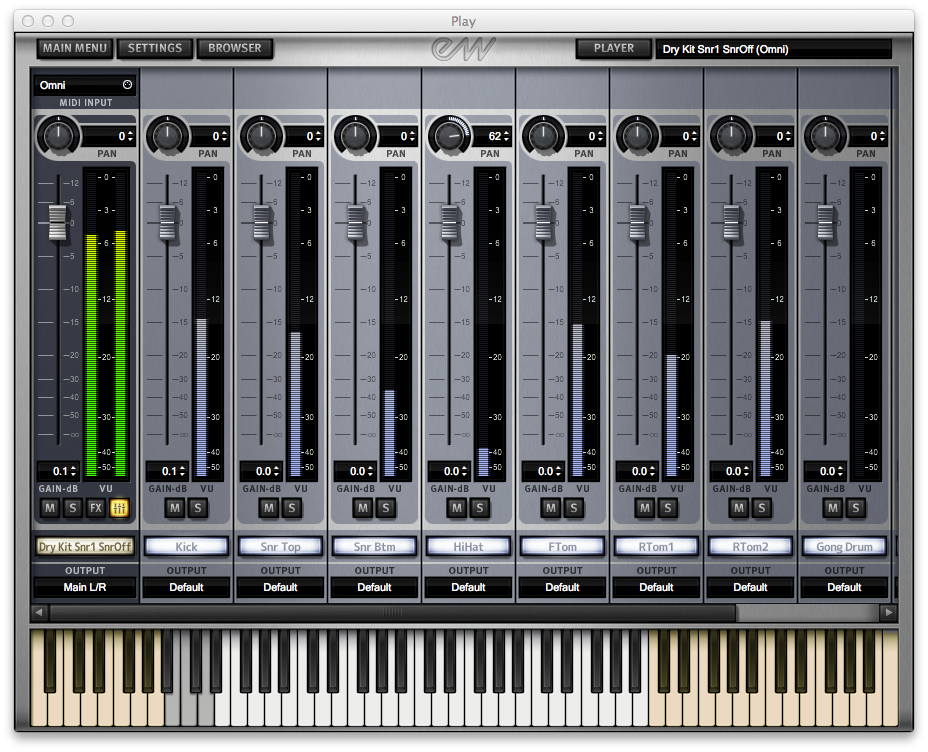Open the FX panel on master channel
Viewport: 928px width, 752px height.
(x=96, y=508)
